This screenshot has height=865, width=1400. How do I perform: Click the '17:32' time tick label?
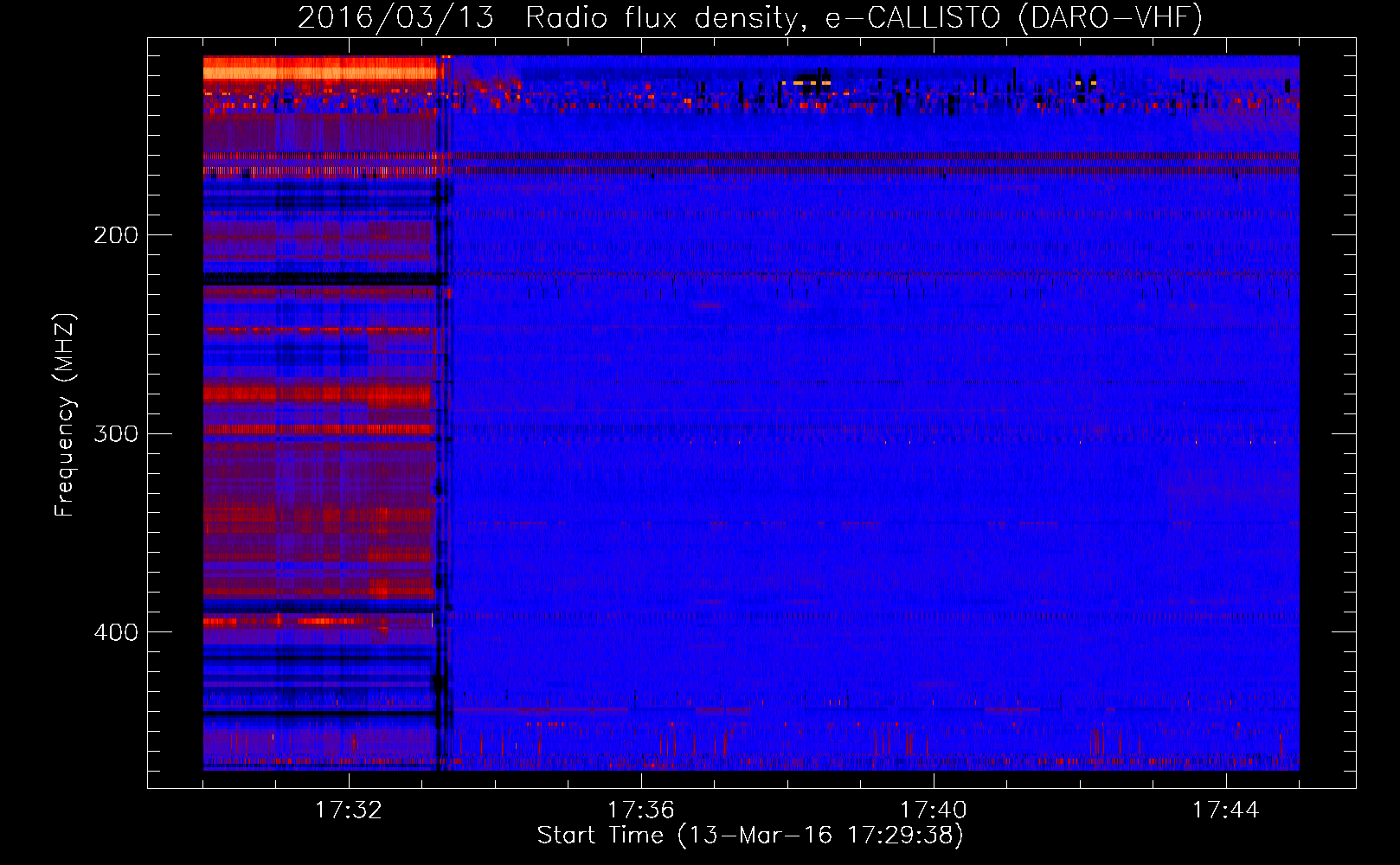click(348, 811)
